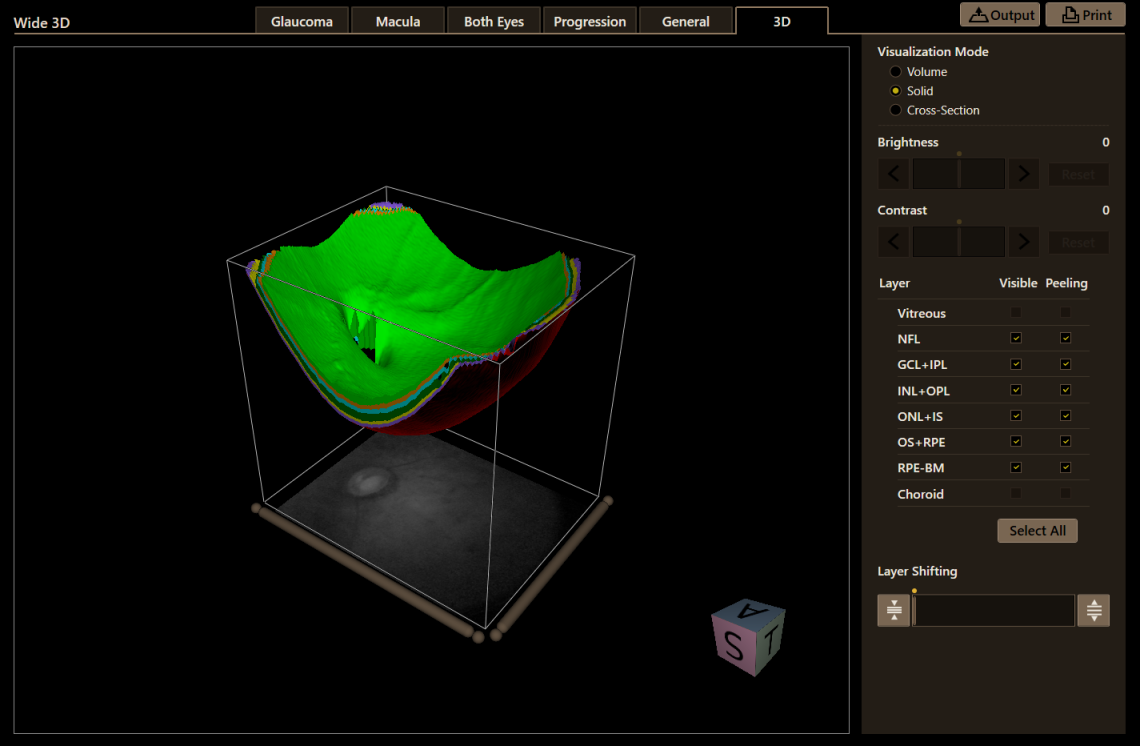This screenshot has height=746, width=1140.
Task: Click the Brightness increase right arrow
Action: click(1023, 174)
